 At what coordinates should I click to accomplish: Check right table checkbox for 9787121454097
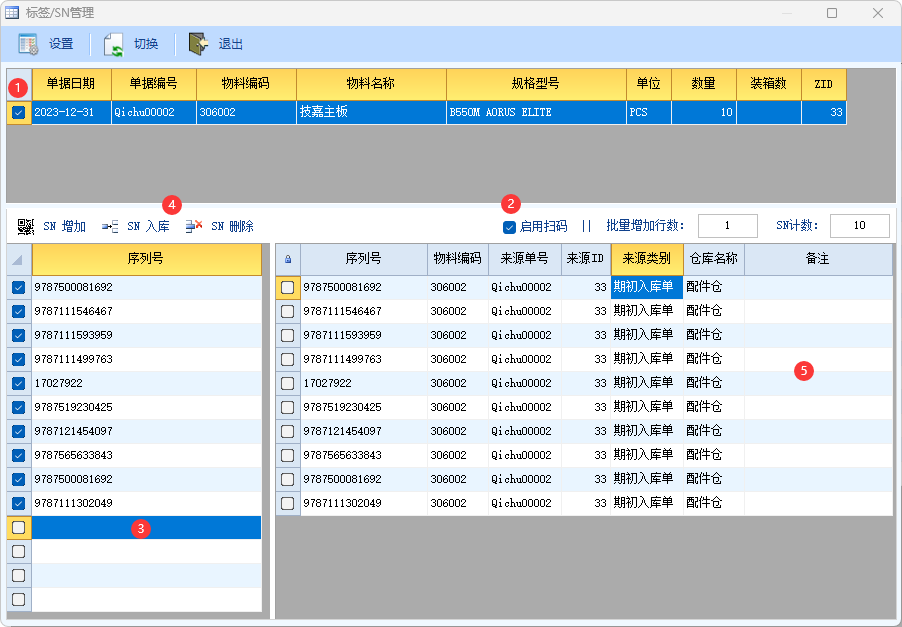(288, 431)
